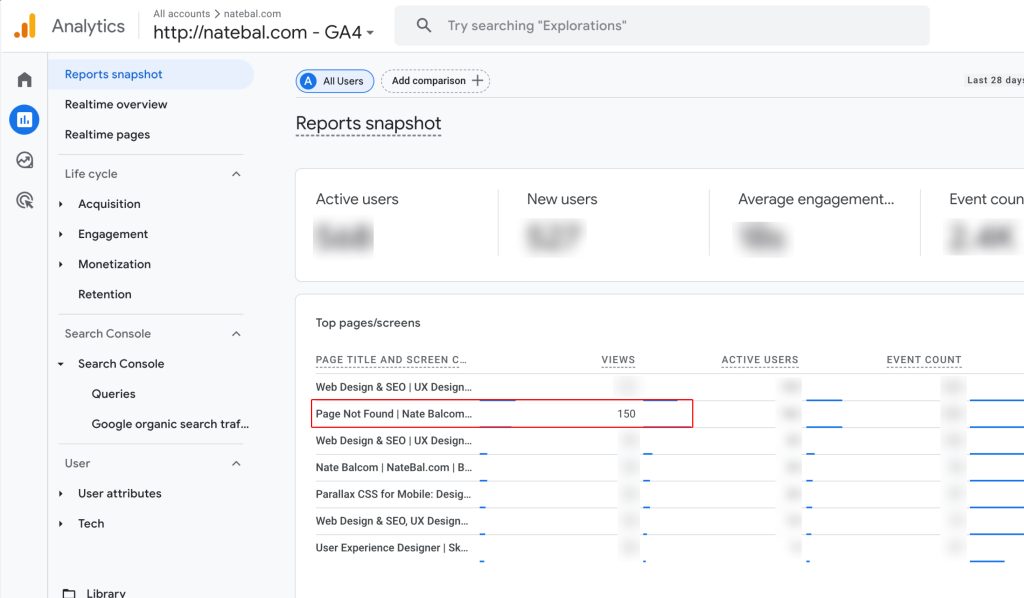Open the GA4 property selector dropdown

coord(369,33)
